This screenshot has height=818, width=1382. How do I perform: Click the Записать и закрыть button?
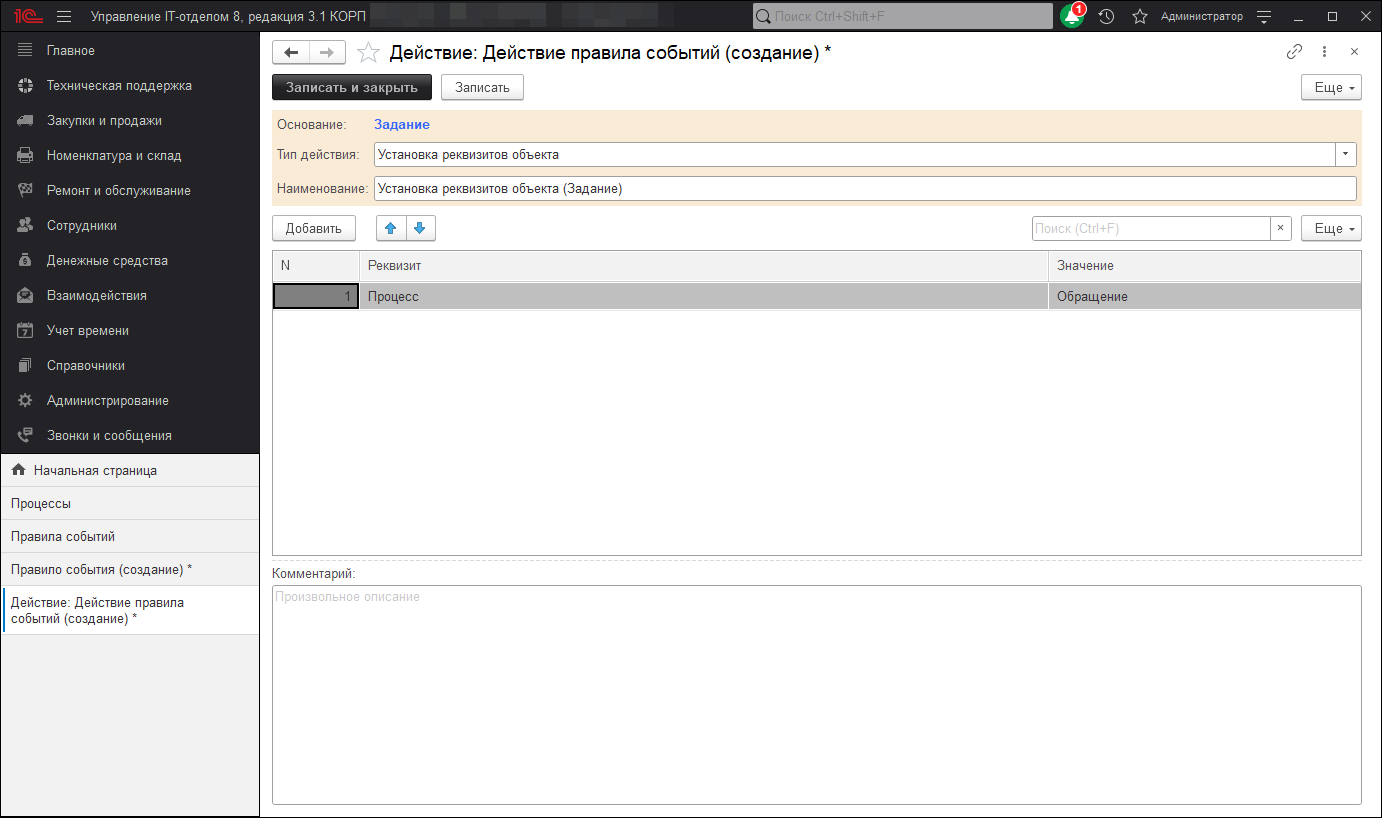click(x=351, y=88)
